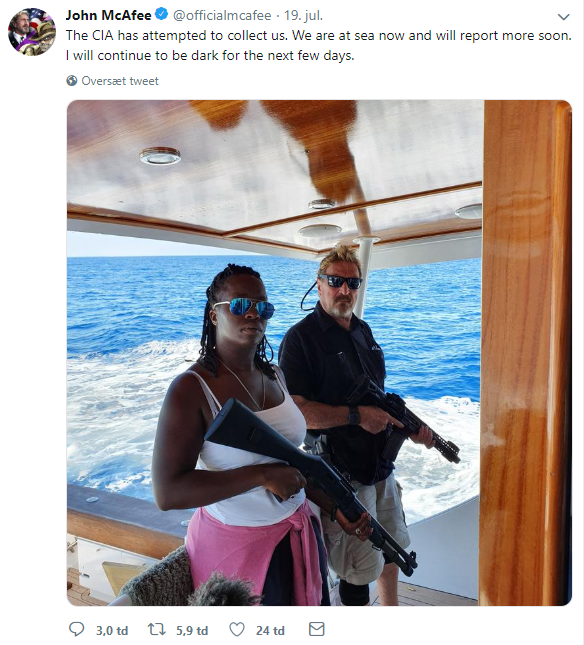Send tweet via the envelope message icon
The image size is (584, 645).
316,629
